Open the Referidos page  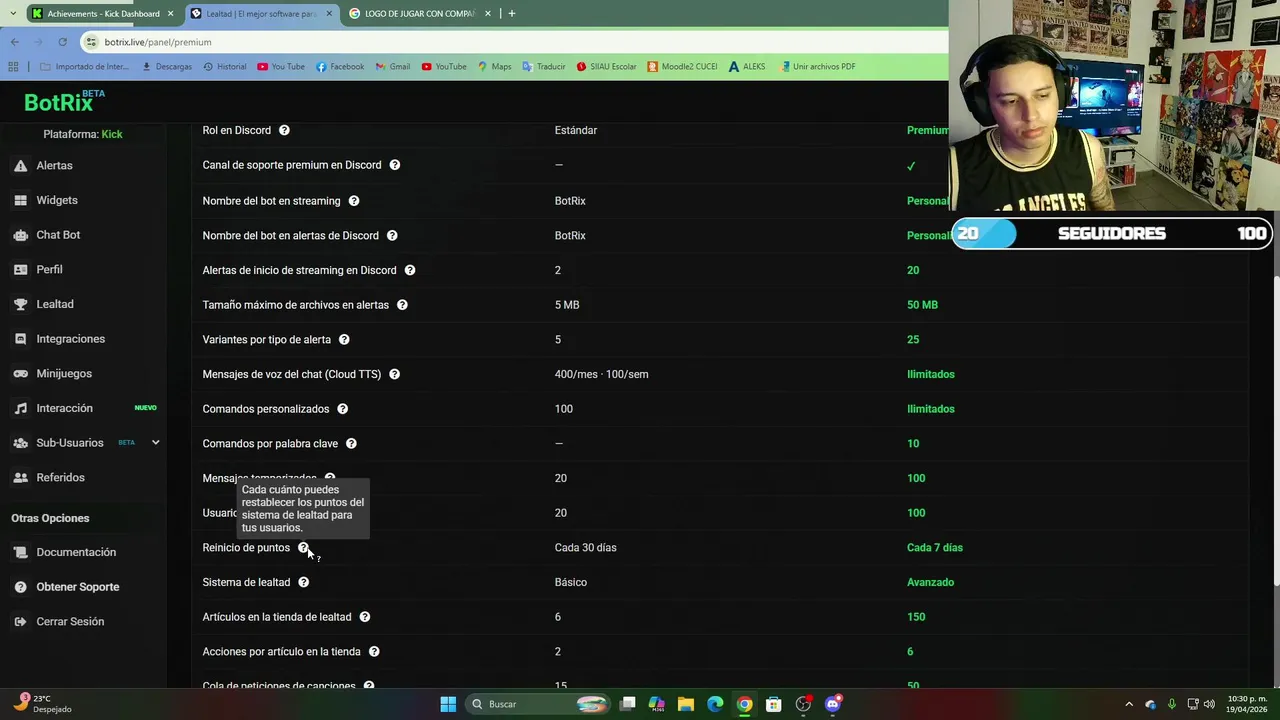point(60,478)
